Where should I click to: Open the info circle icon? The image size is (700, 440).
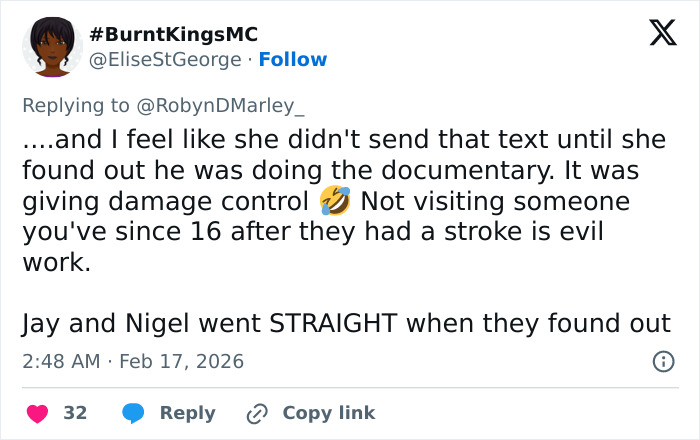click(x=662, y=362)
